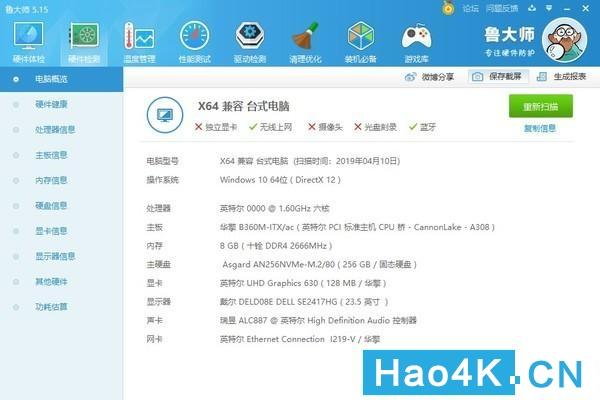Image resolution: width=600 pixels, height=400 pixels.
Task: Click the green 重新扫描 rescan button
Action: 540,106
